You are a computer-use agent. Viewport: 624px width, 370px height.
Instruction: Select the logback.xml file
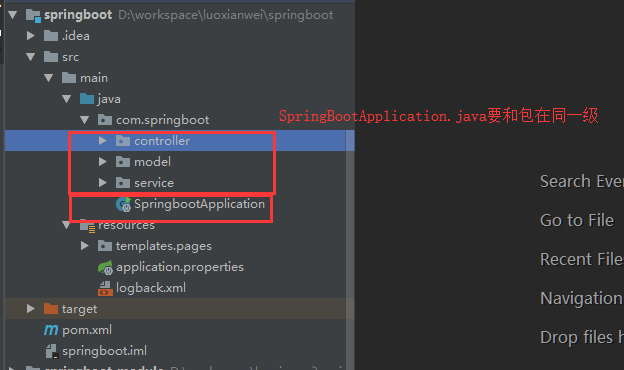(151, 288)
